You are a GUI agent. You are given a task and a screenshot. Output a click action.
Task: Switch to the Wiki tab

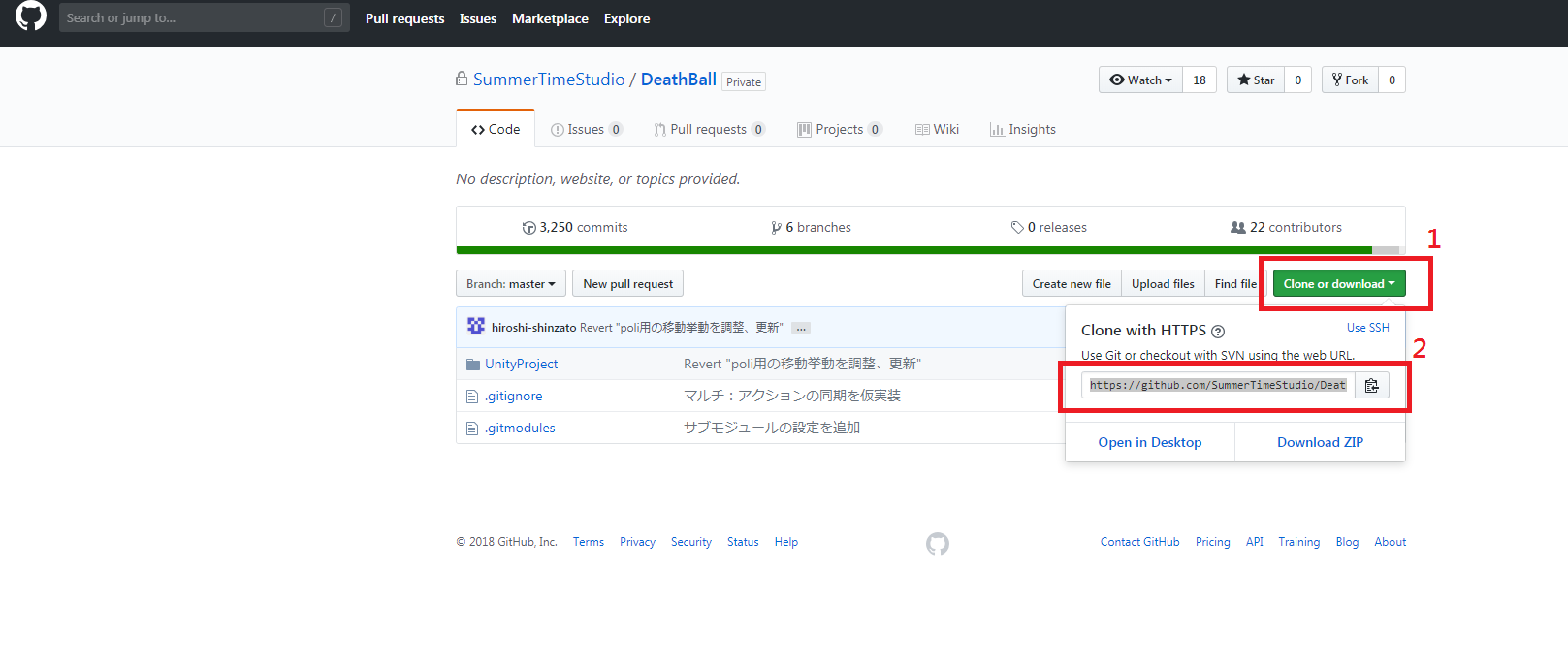937,129
